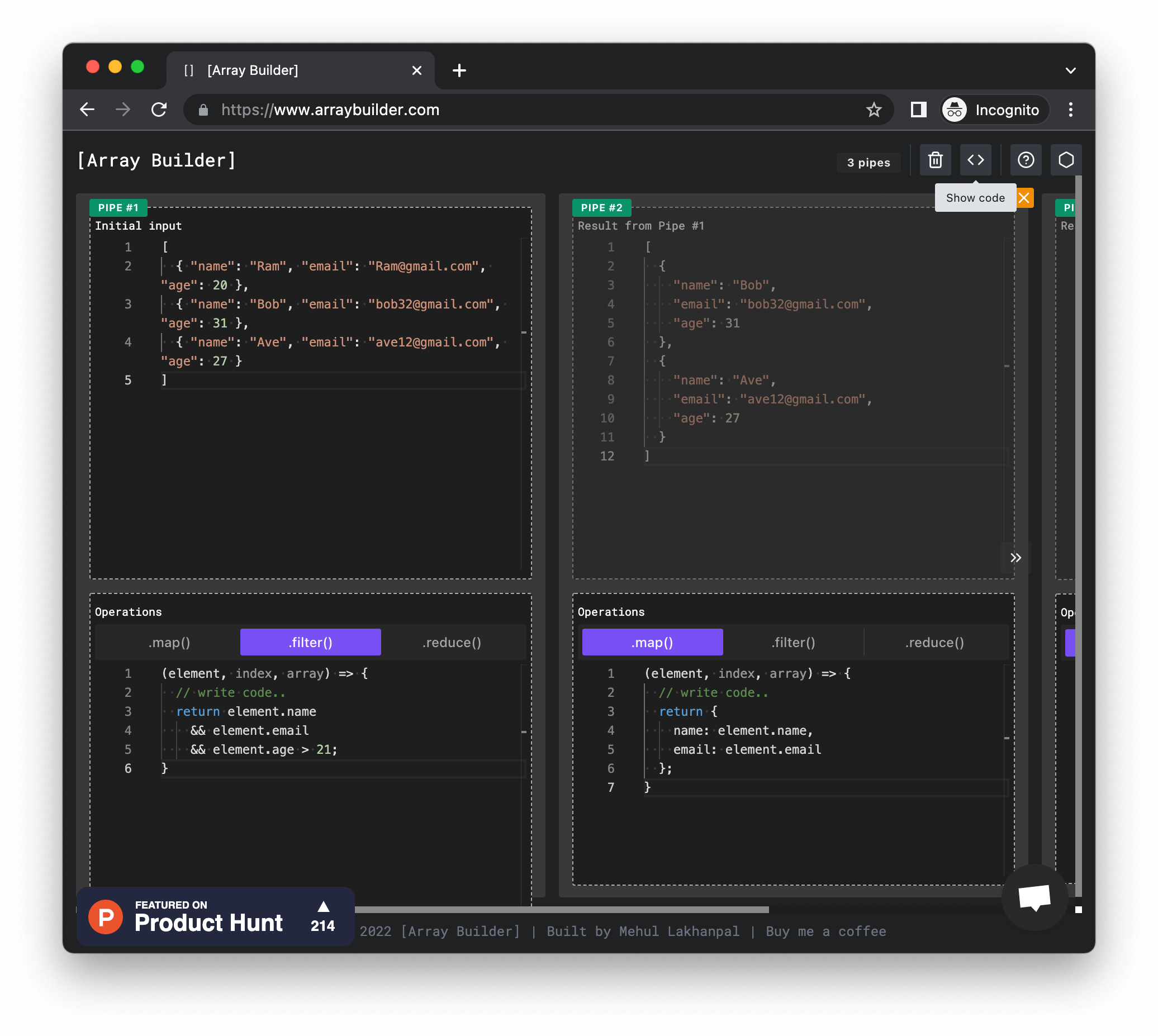Open new tab with plus icon

click(x=459, y=70)
